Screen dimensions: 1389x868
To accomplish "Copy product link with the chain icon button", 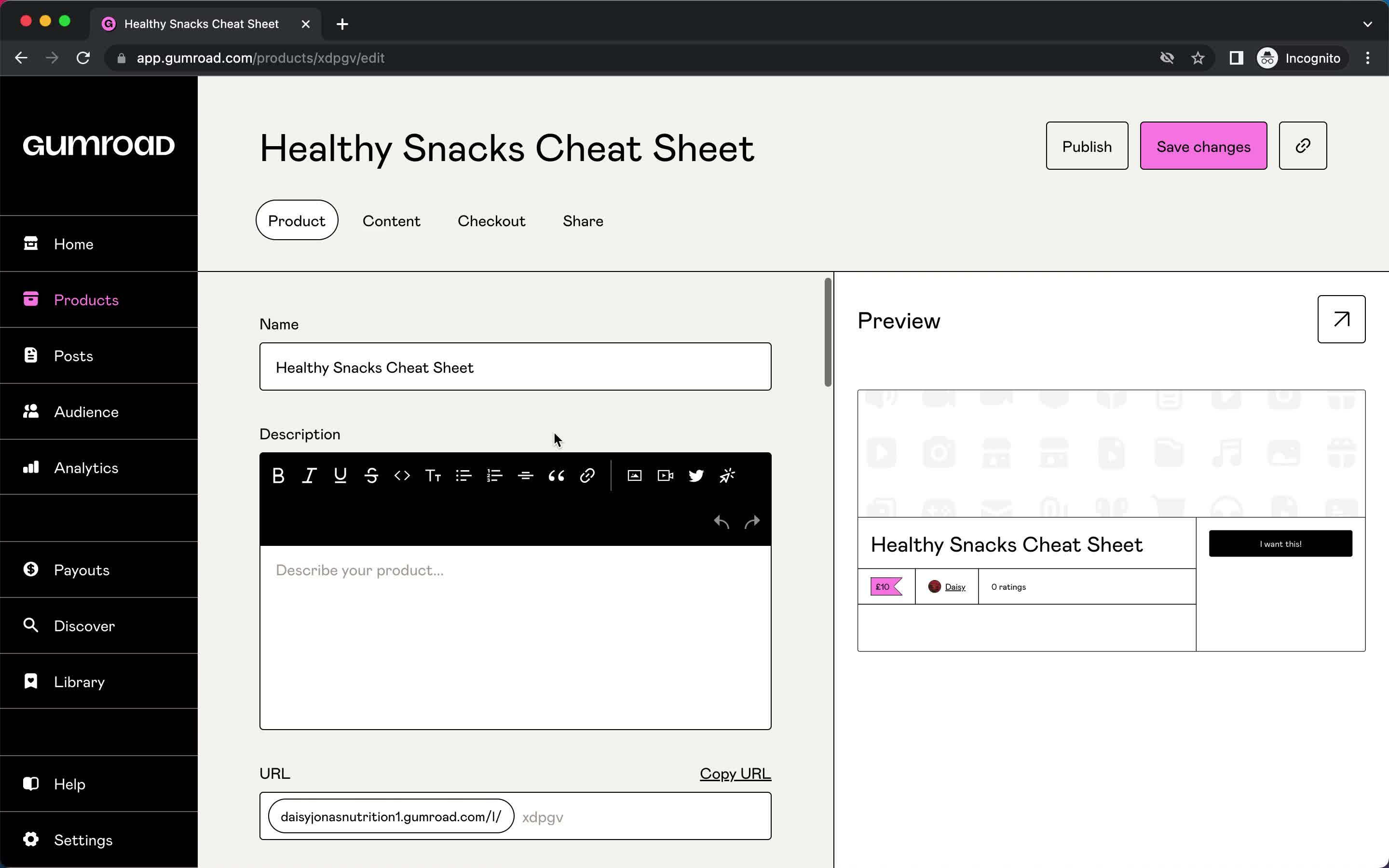I will click(1303, 146).
